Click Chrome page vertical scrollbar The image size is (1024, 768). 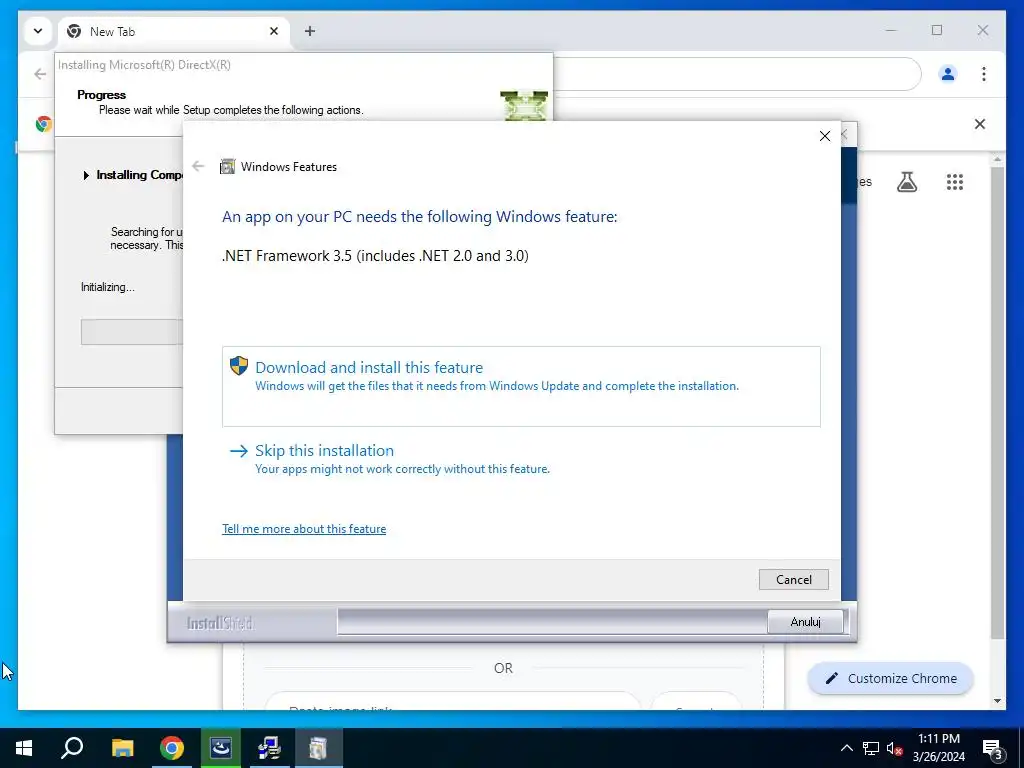(x=997, y=402)
